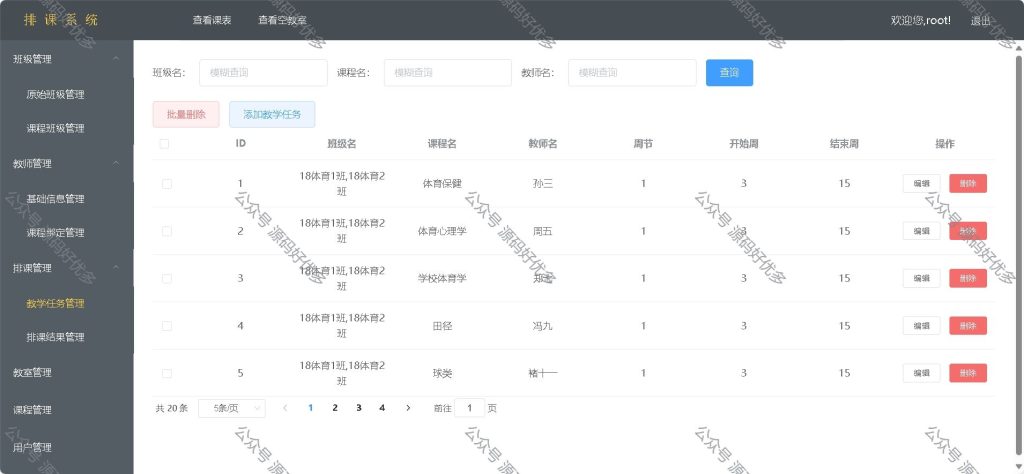The width and height of the screenshot is (1024, 474).
Task: Check the row for 体育心理学
Action: click(167, 231)
